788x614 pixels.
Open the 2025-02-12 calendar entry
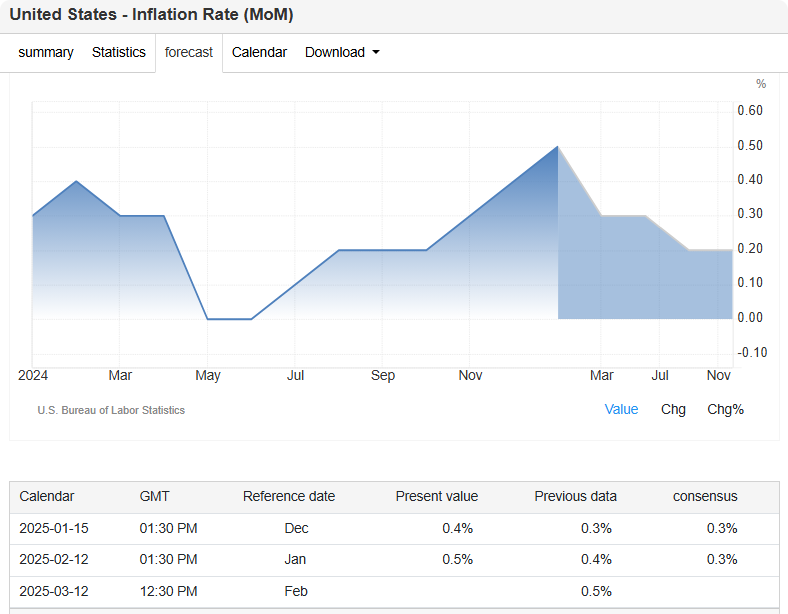(54, 559)
